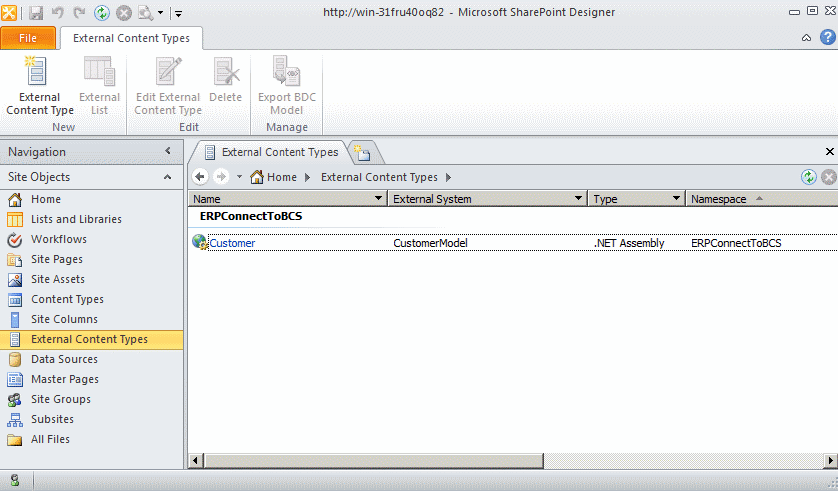Select the .NET Assembly cell
Viewport: 838px width, 491px height.
pos(629,243)
